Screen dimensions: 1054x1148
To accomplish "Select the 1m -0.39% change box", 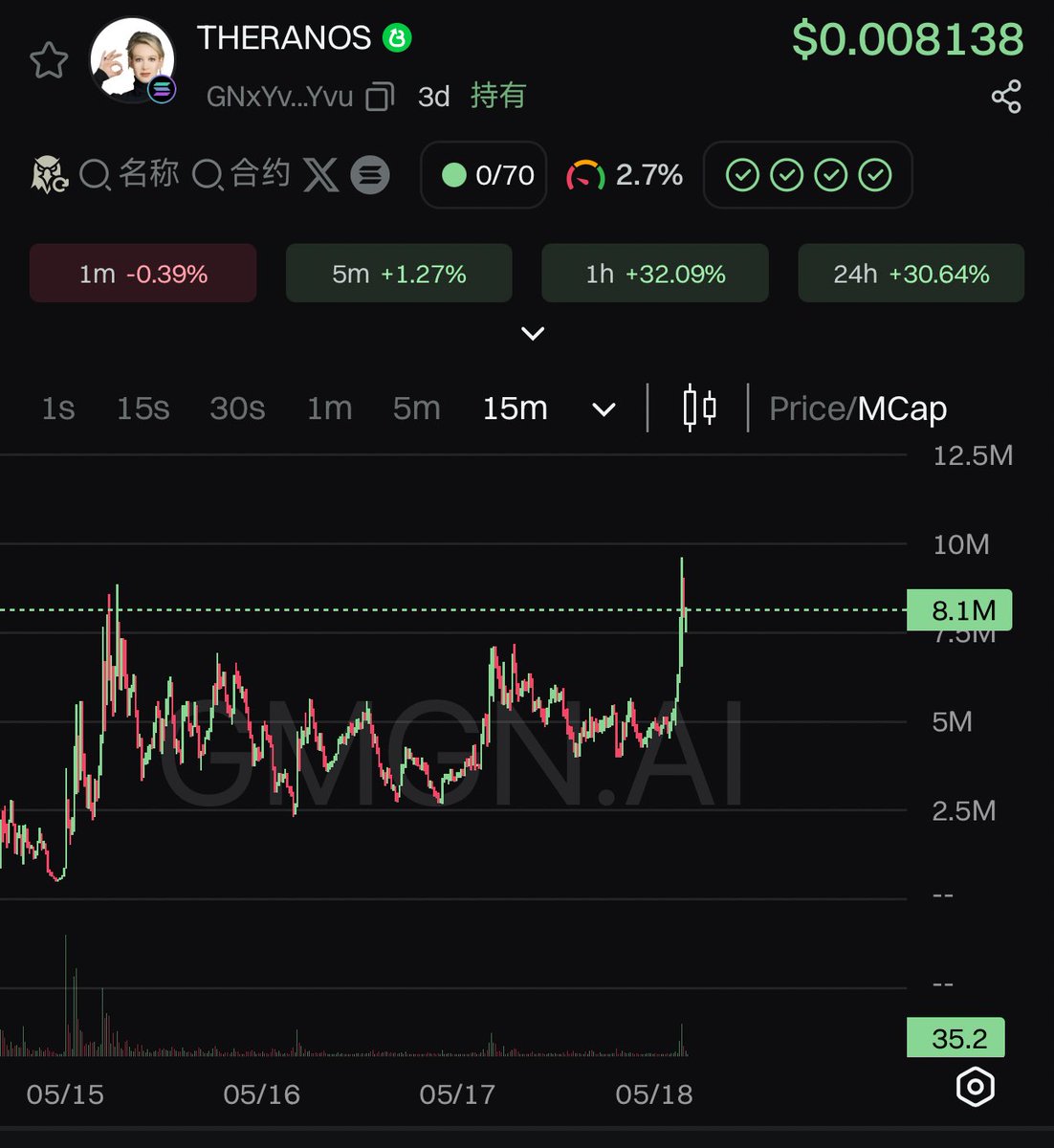I will 143,274.
